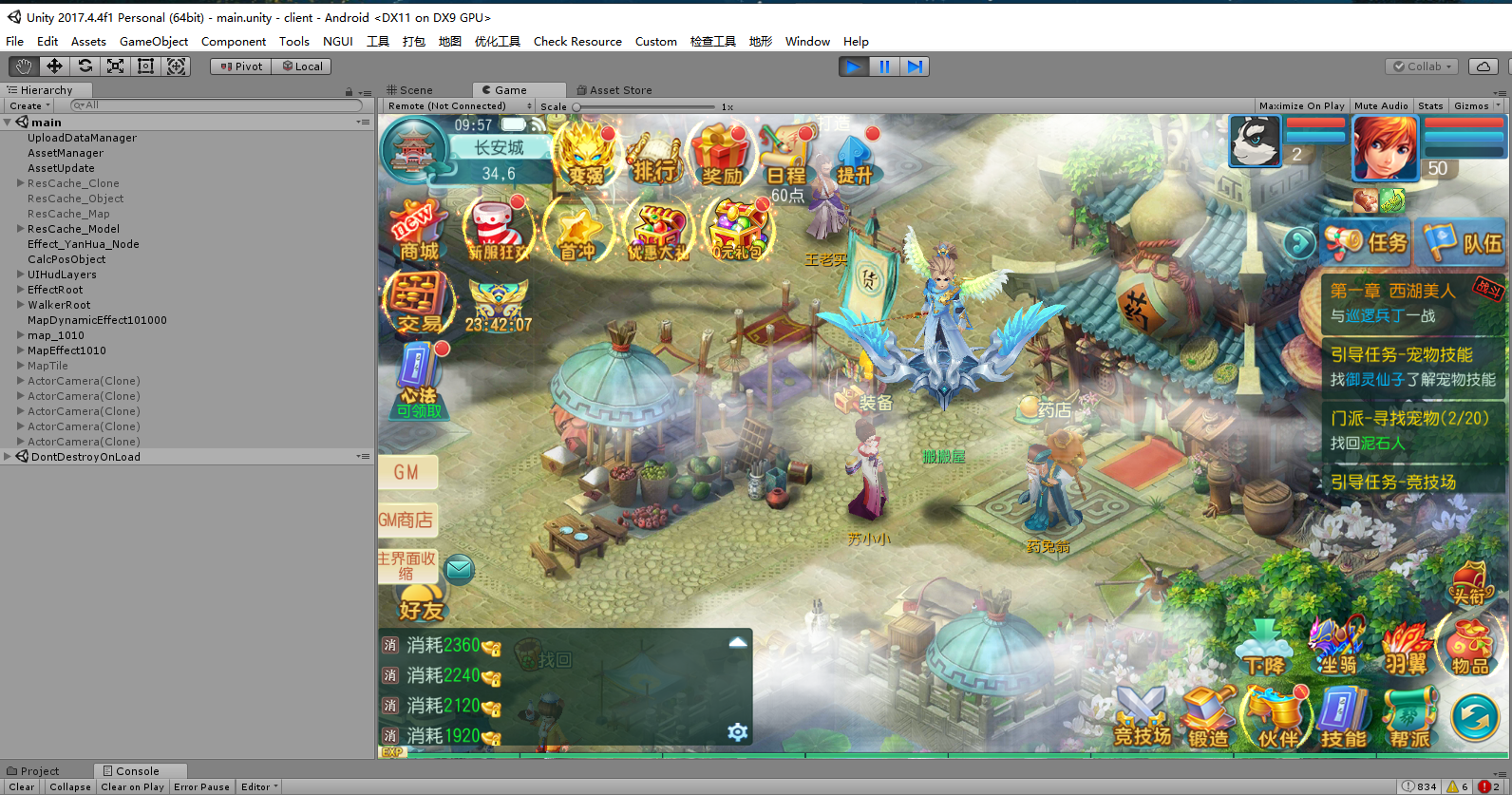Open the 物品 inventory bag icon
The height and width of the screenshot is (795, 1512).
tap(1470, 646)
